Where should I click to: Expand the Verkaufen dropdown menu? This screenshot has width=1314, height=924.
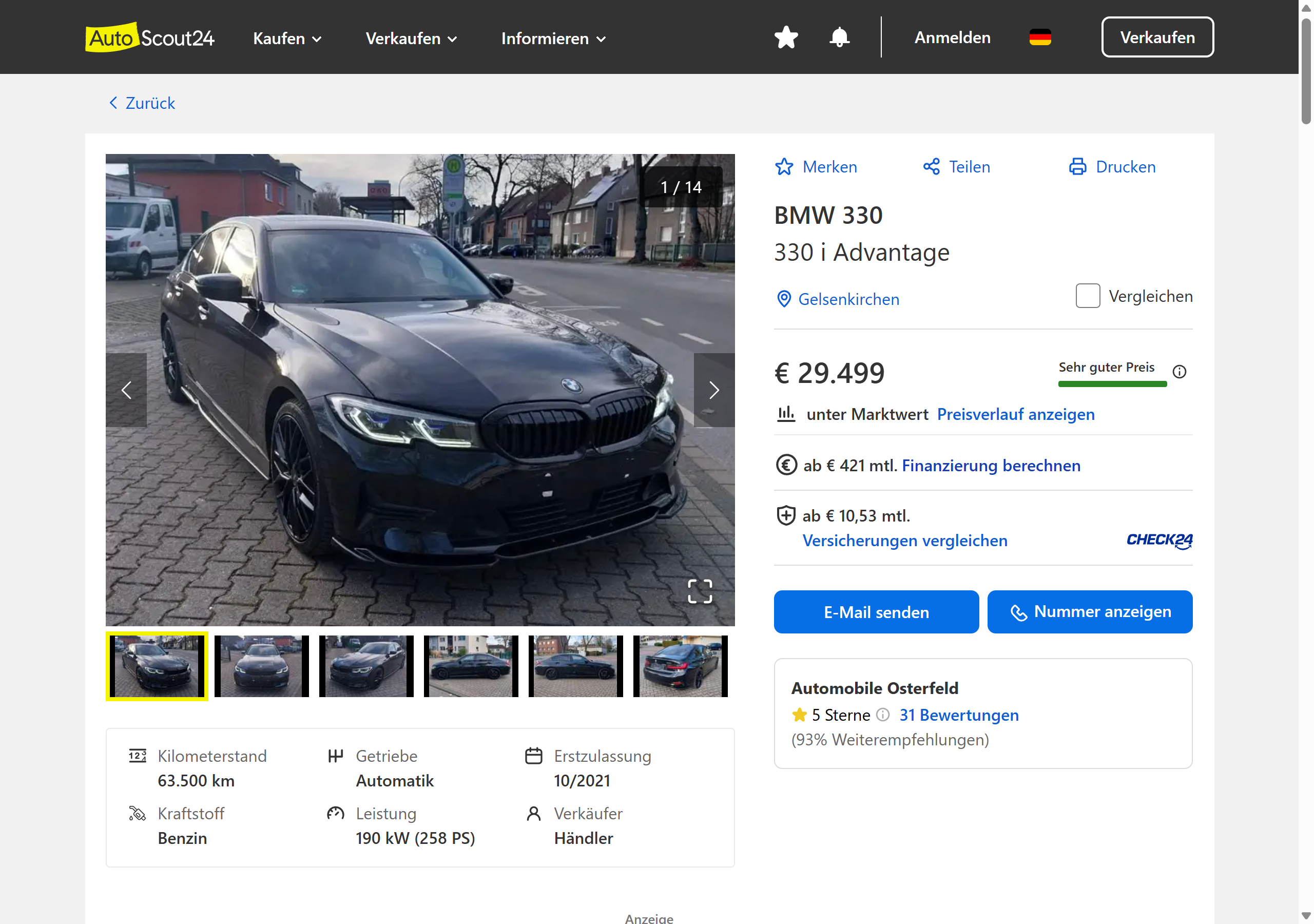412,38
